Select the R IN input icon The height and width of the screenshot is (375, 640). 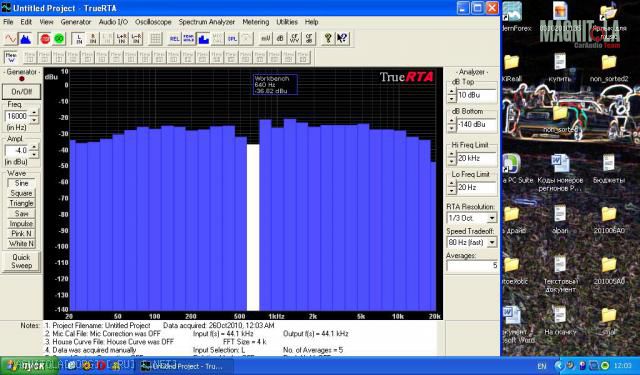93,39
